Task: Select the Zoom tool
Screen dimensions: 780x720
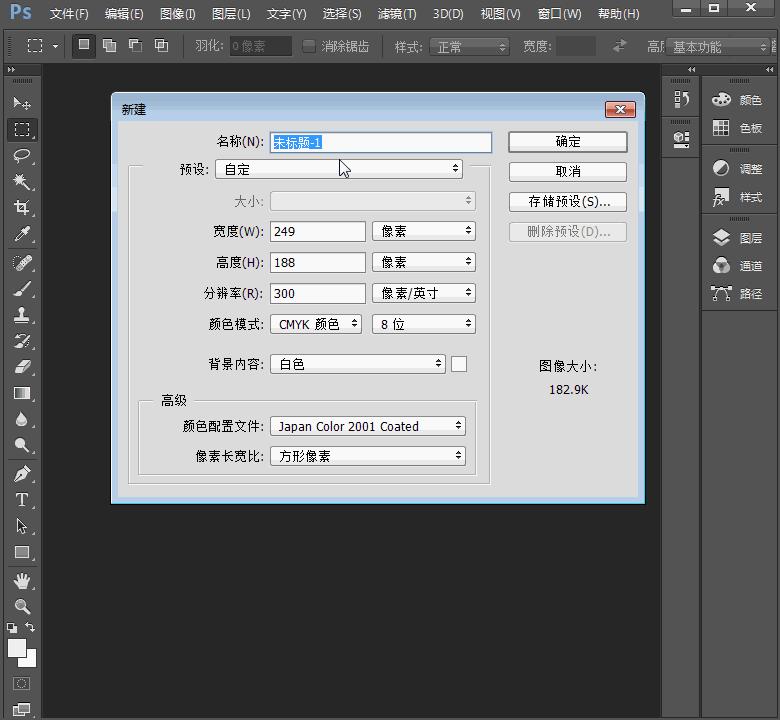Action: (21, 607)
